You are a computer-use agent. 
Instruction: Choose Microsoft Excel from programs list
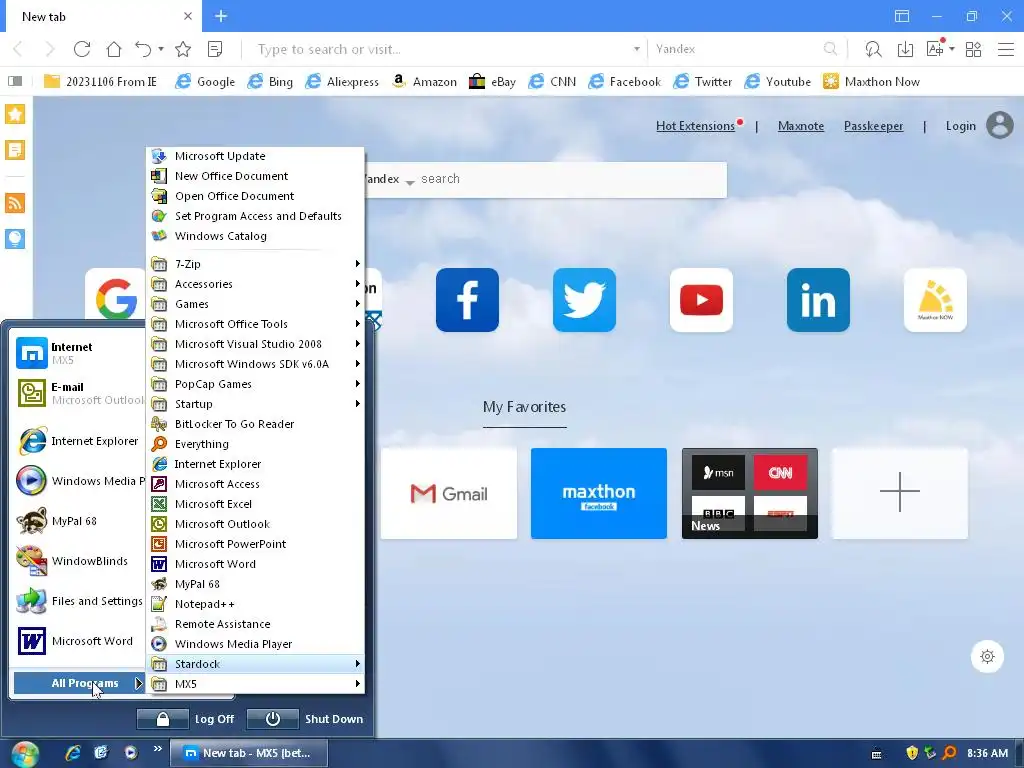[255, 504]
